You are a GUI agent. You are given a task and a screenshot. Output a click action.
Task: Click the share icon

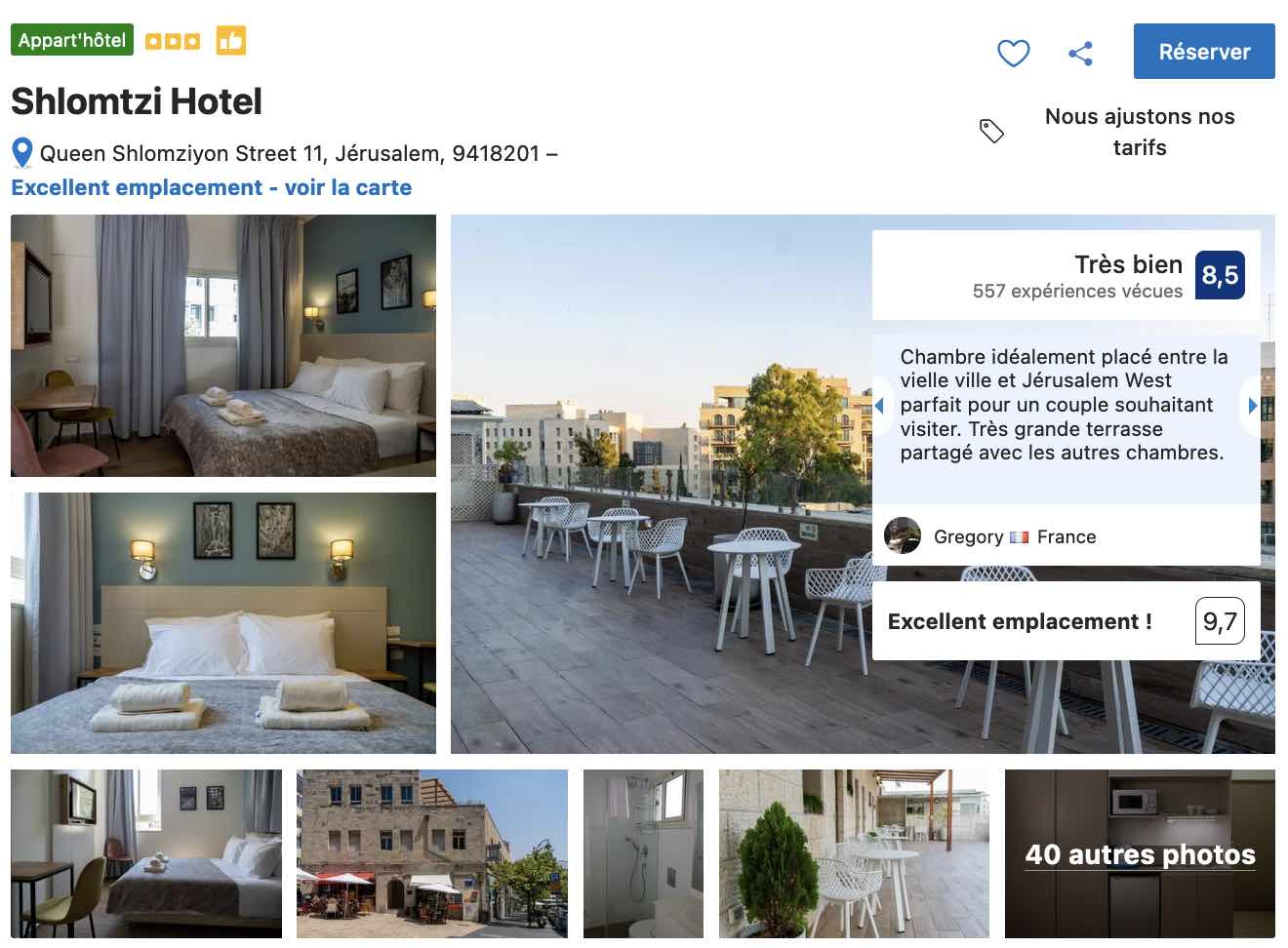[x=1080, y=53]
